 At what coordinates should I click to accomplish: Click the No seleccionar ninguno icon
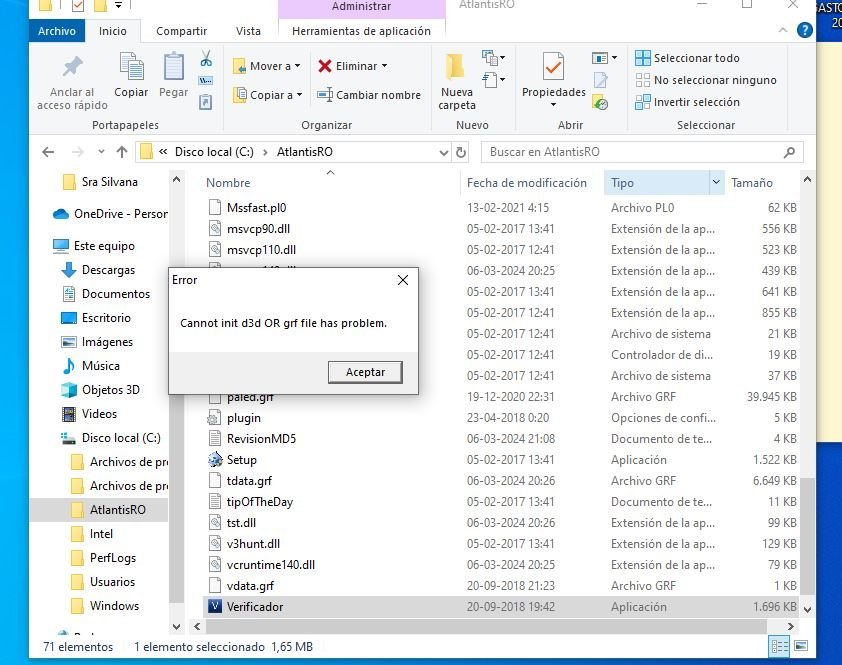[x=642, y=79]
